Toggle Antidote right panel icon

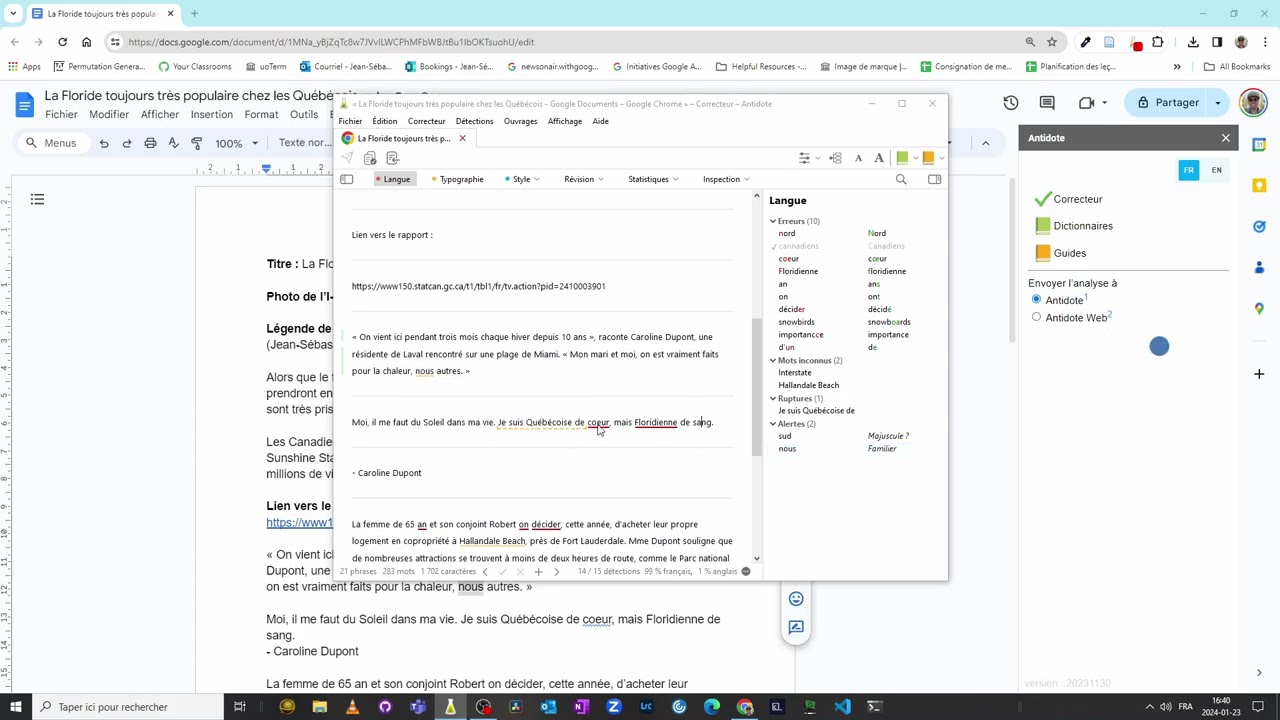934,180
